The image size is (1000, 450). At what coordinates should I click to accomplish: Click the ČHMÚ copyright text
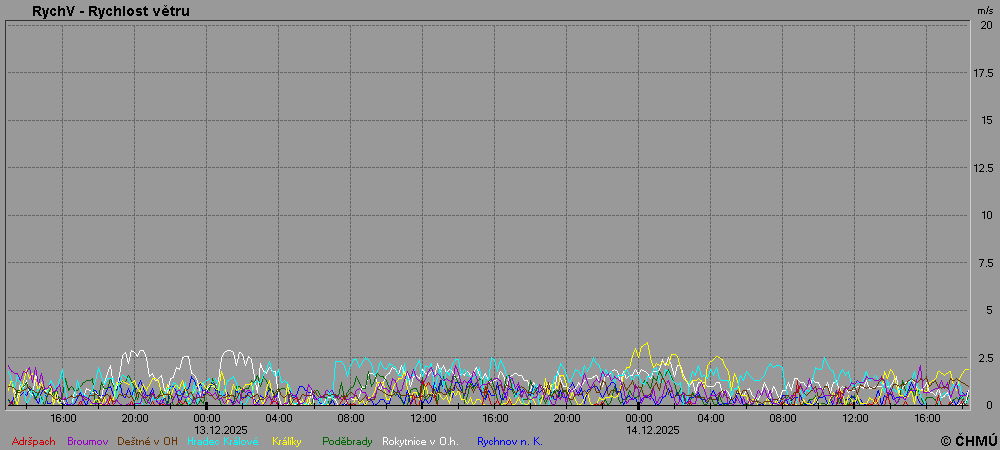point(968,441)
